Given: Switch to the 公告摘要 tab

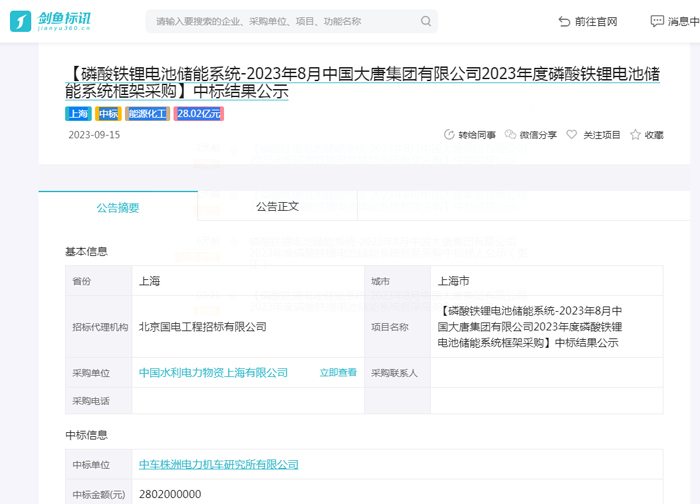Looking at the screenshot, I should point(118,207).
